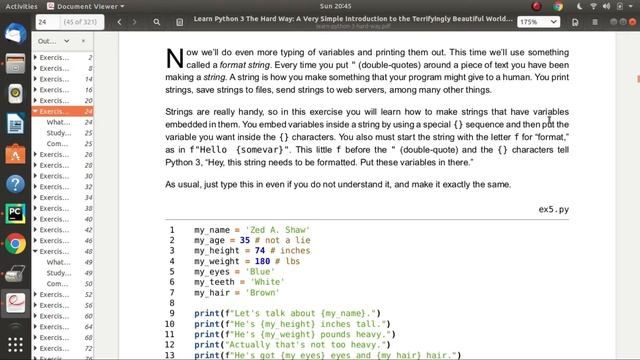Click the 'ex5.py' filename label

(553, 209)
